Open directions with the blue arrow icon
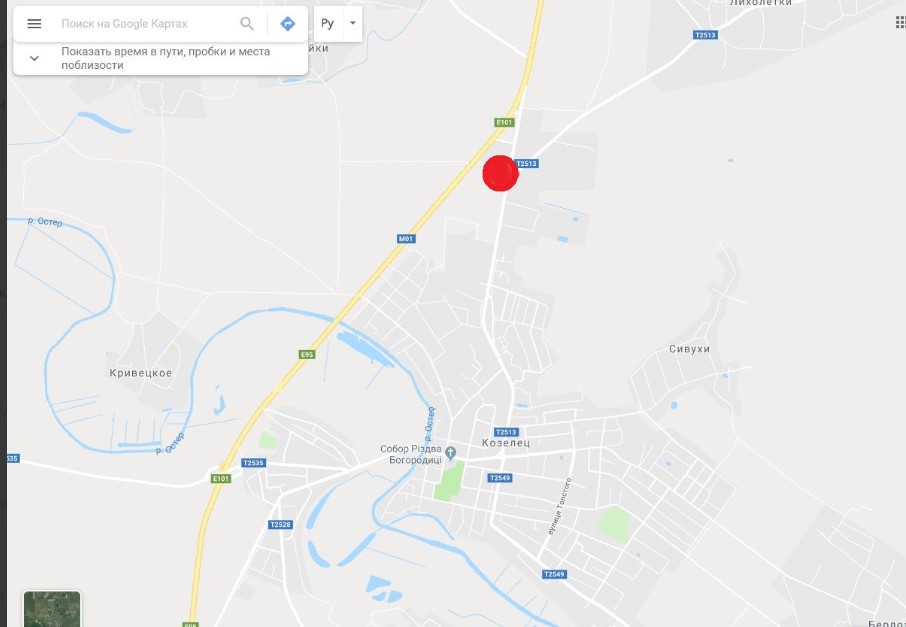This screenshot has width=906, height=627. click(287, 24)
